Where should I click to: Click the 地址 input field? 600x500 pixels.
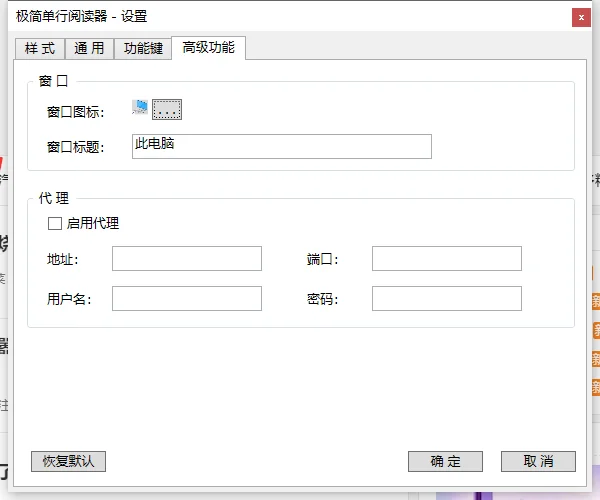point(187,259)
